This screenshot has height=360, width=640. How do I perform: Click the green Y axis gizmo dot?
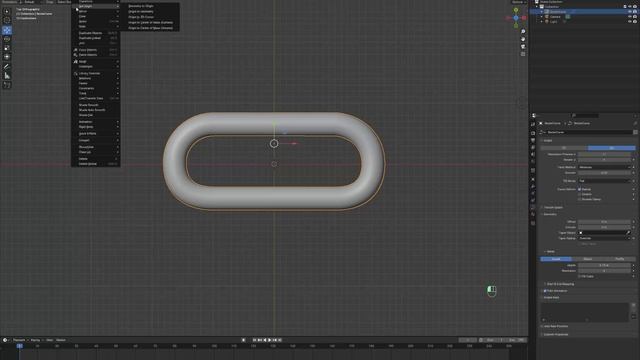click(x=516, y=10)
